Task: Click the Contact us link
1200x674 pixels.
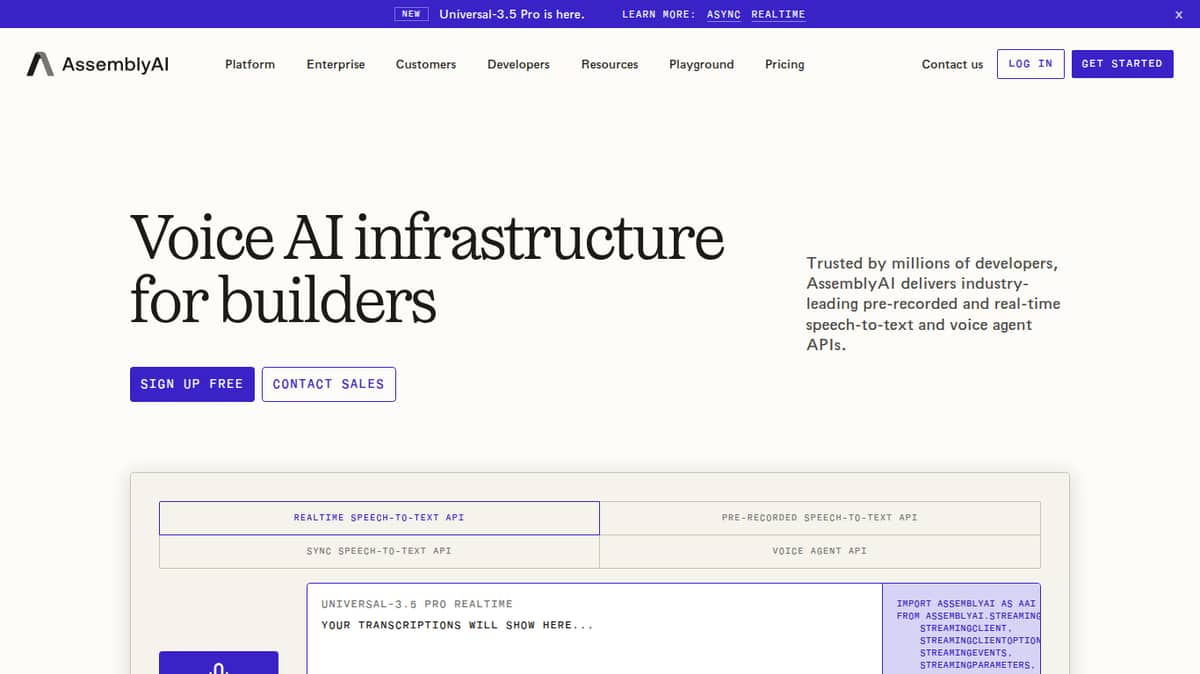Action: (x=952, y=64)
